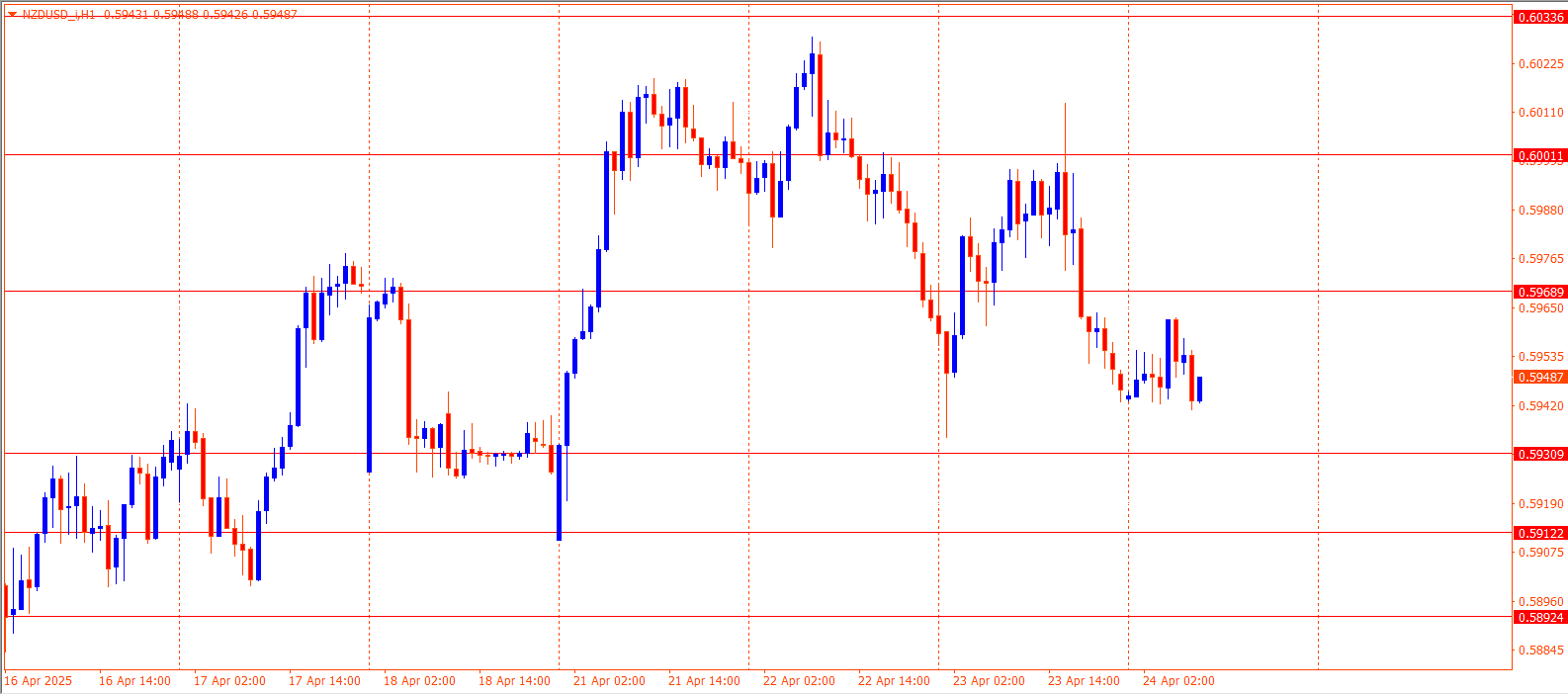Click the 22 Apr 14:00 time label

894,681
